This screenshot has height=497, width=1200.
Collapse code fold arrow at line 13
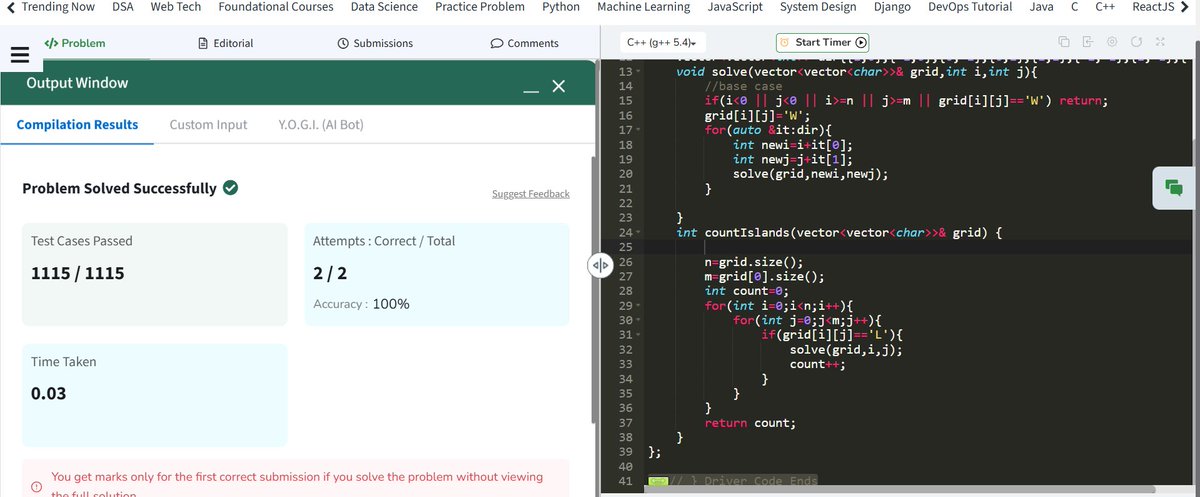pos(639,72)
